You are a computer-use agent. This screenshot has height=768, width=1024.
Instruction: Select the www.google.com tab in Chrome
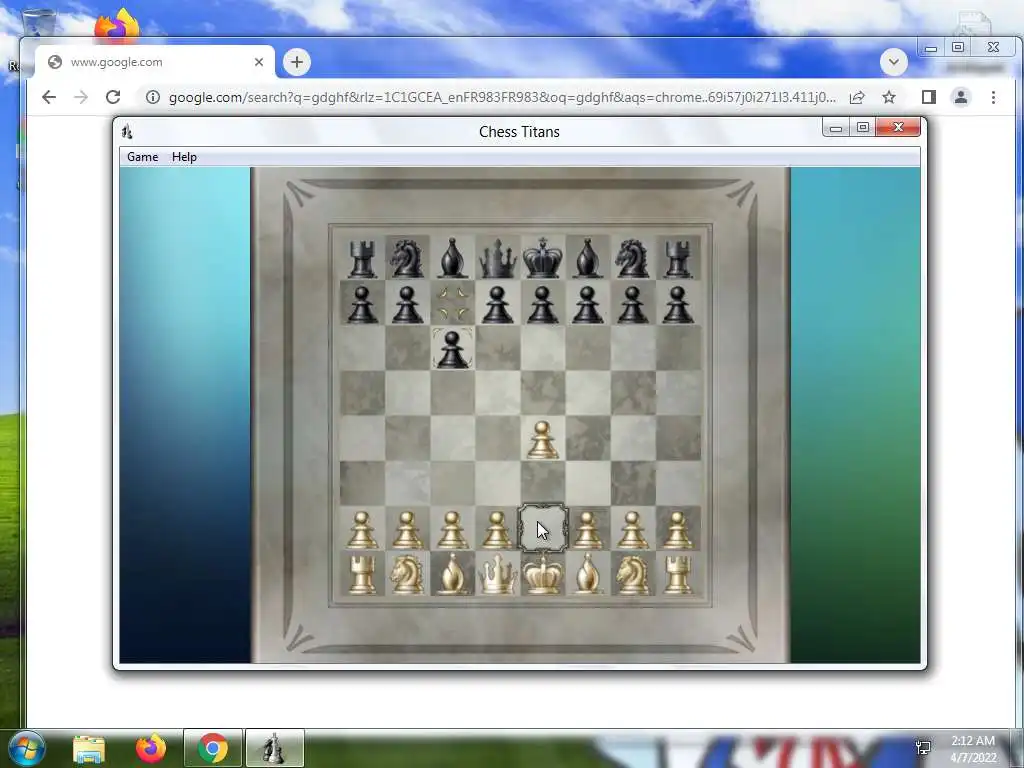(155, 62)
